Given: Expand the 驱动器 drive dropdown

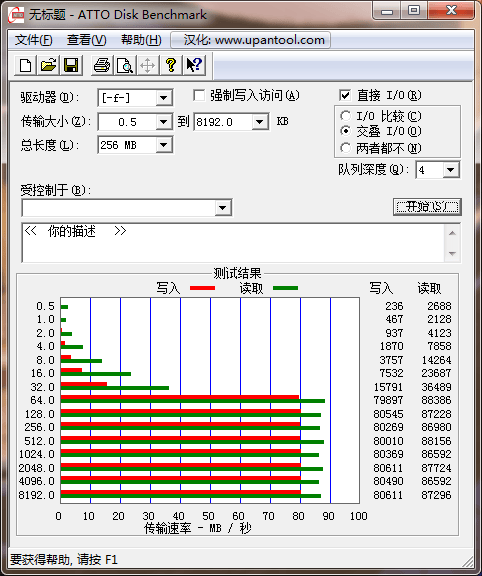Looking at the screenshot, I should point(163,98).
